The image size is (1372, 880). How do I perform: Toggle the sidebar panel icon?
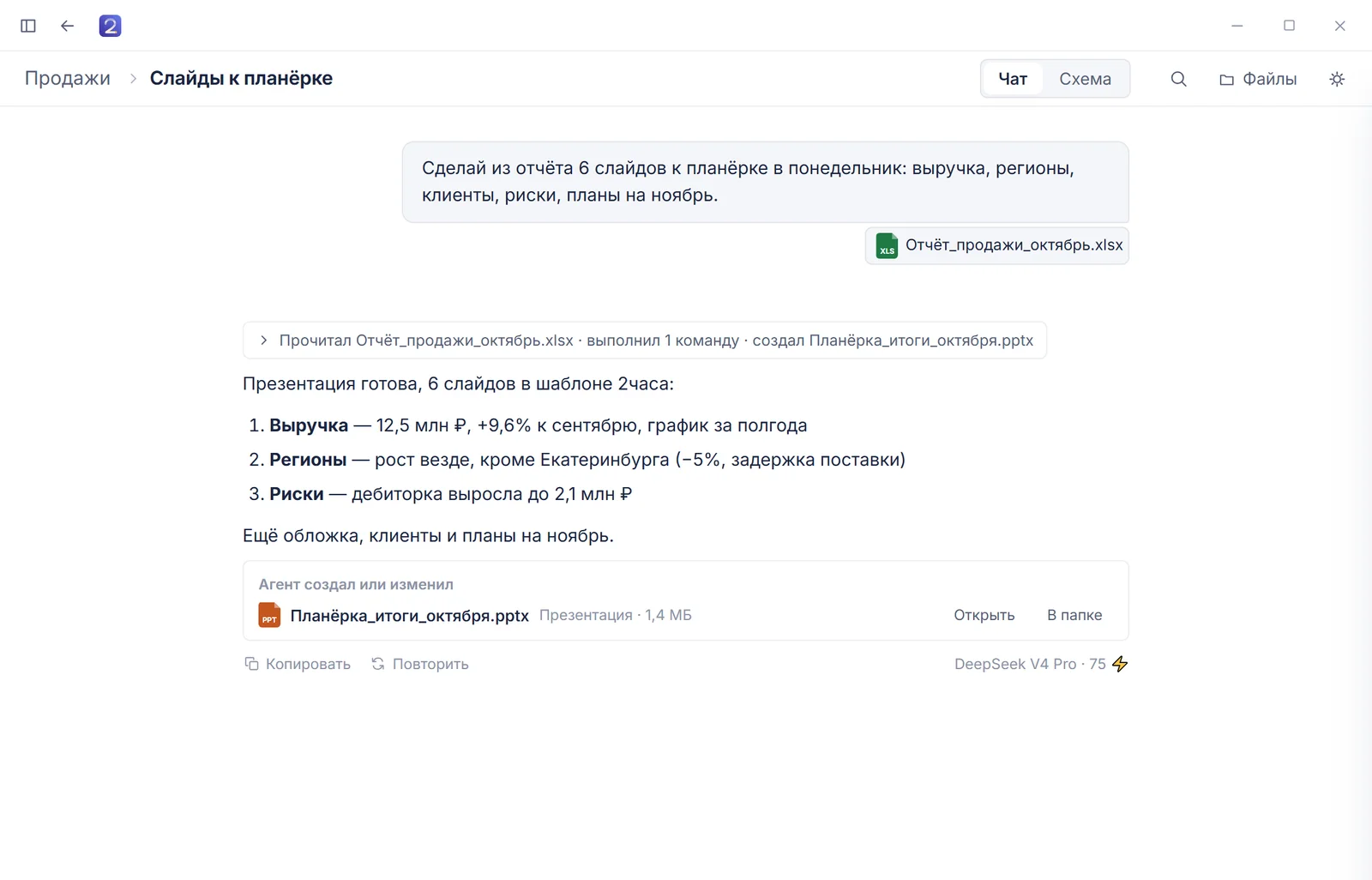tap(28, 26)
